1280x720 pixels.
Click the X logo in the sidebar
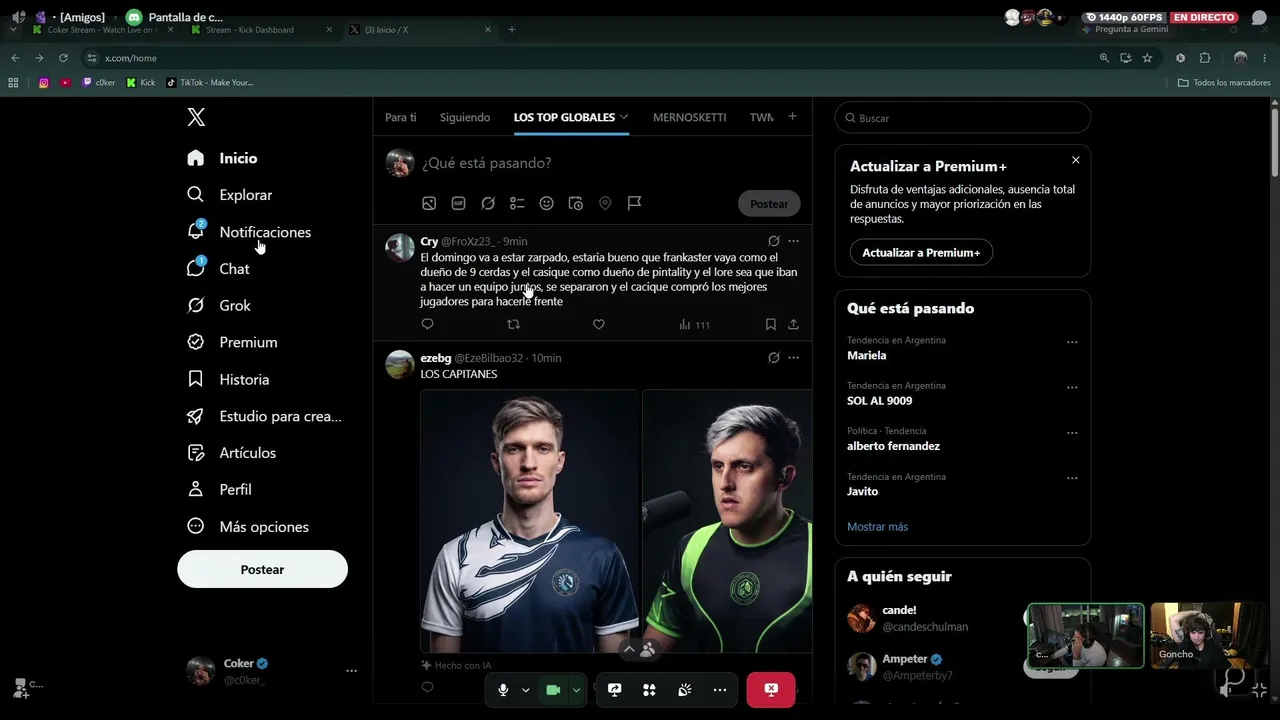pyautogui.click(x=196, y=117)
